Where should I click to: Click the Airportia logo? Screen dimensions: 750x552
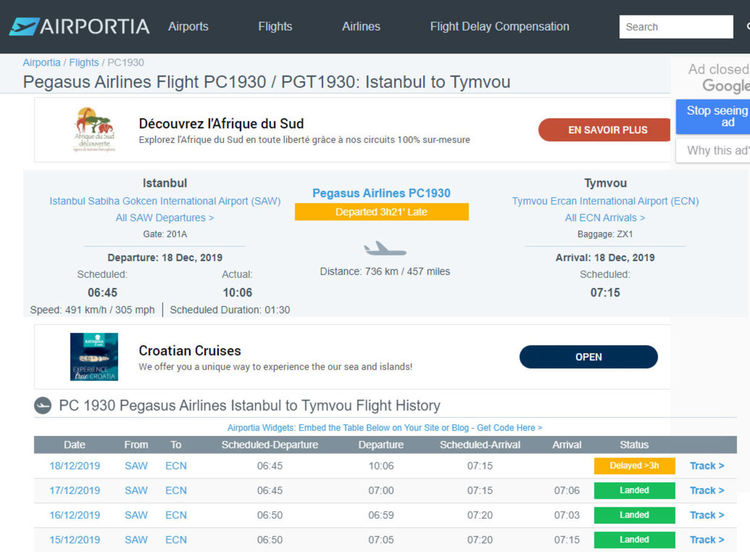point(79,26)
